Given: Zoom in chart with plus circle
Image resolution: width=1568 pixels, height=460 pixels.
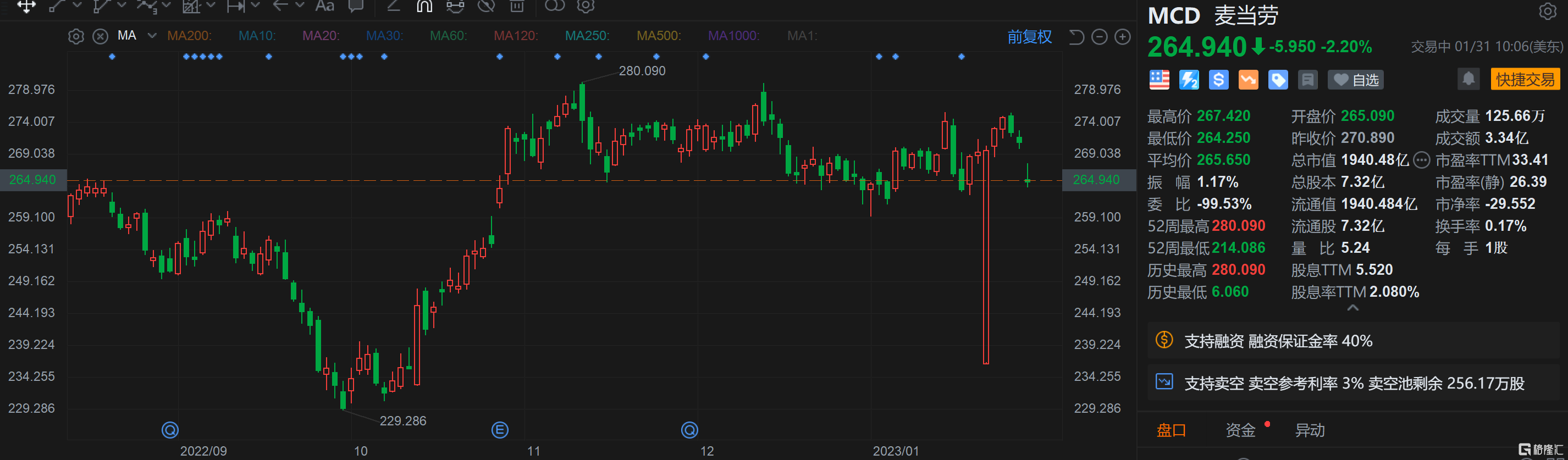Looking at the screenshot, I should pos(1123,37).
